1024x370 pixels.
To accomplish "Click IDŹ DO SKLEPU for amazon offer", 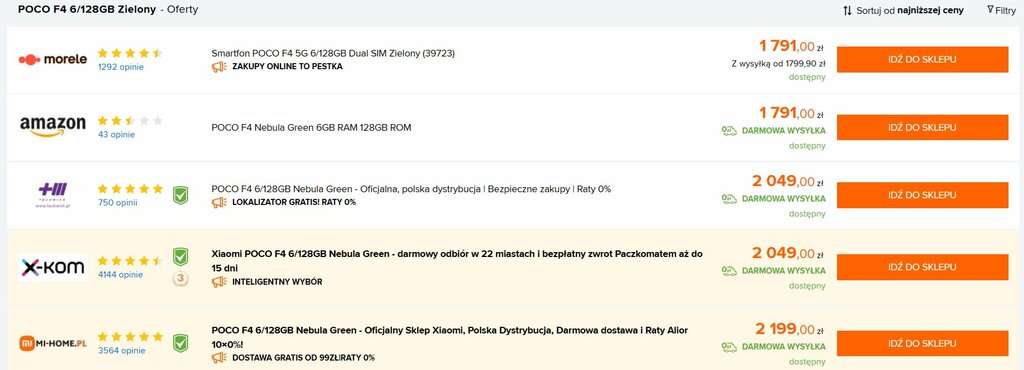I will pos(922,127).
